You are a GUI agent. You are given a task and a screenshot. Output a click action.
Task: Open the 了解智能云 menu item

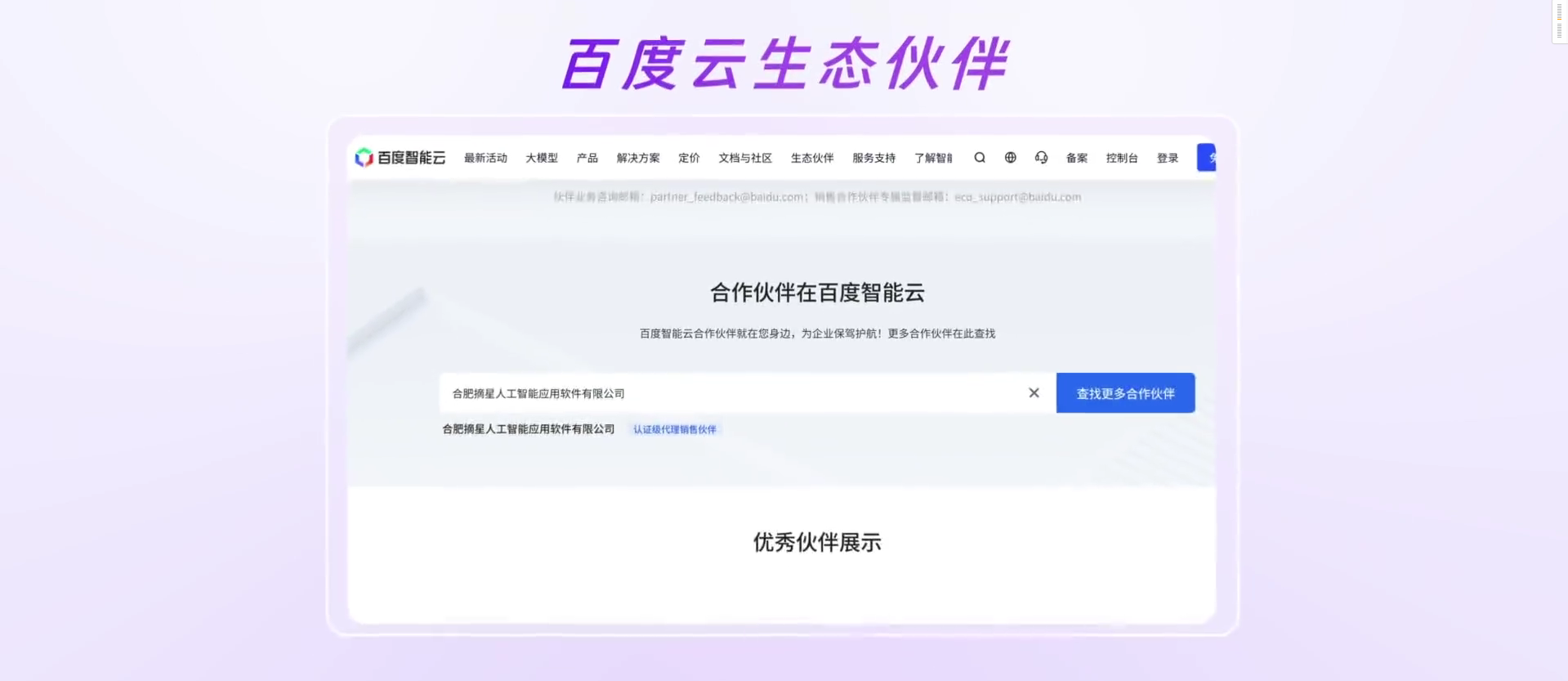click(933, 158)
